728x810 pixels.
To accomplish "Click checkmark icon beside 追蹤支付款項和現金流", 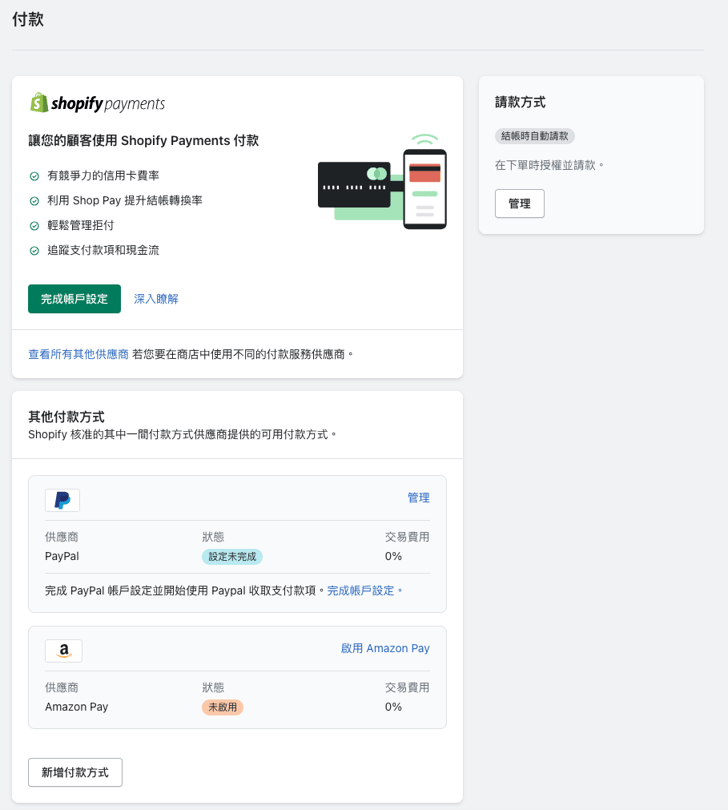I will 34,251.
